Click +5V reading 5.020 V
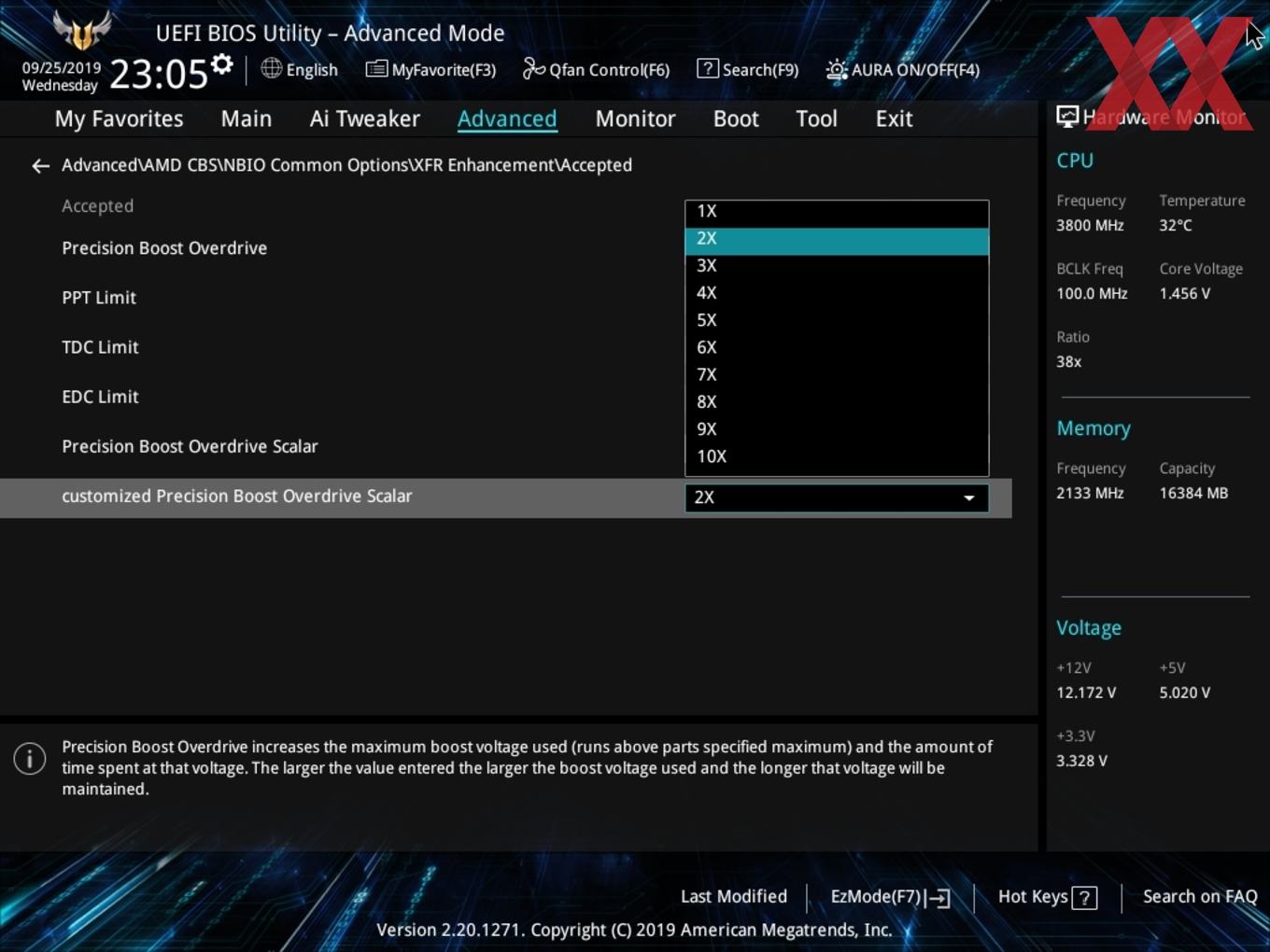 1185,693
